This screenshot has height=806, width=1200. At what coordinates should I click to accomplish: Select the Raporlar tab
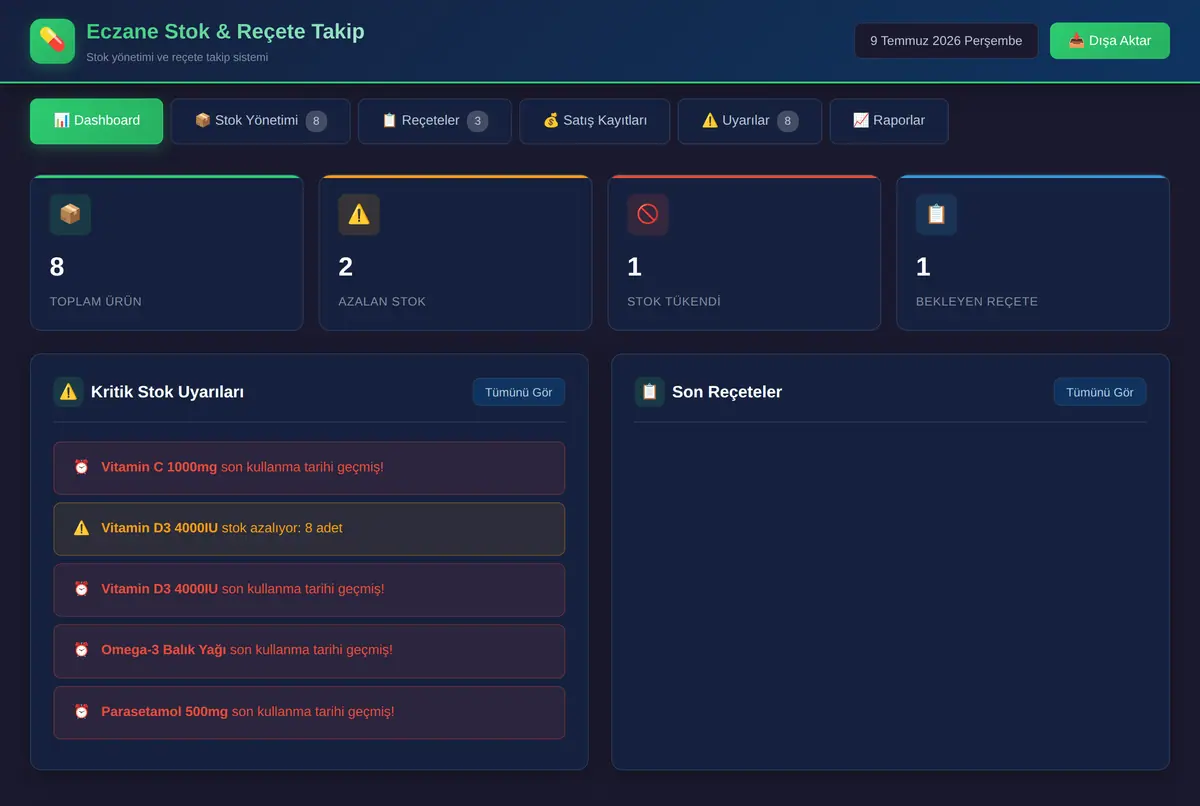click(889, 121)
